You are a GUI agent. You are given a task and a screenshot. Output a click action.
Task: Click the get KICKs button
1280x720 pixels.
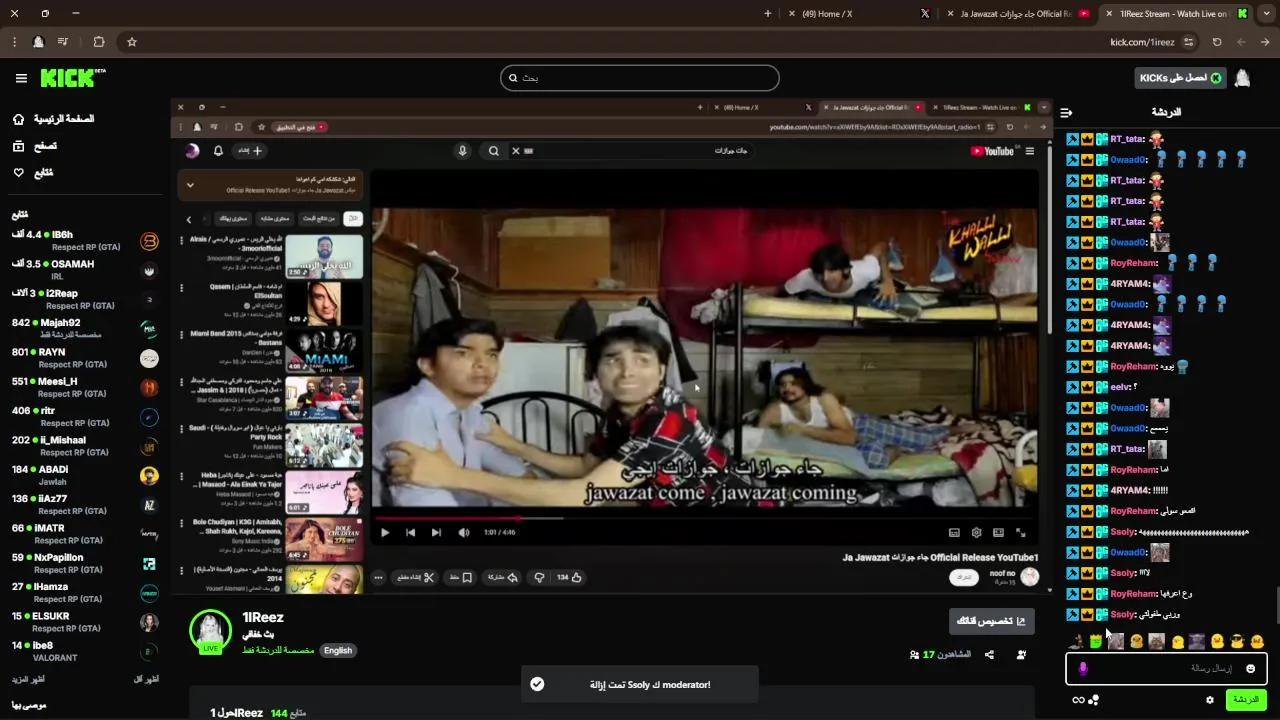[x=1180, y=78]
